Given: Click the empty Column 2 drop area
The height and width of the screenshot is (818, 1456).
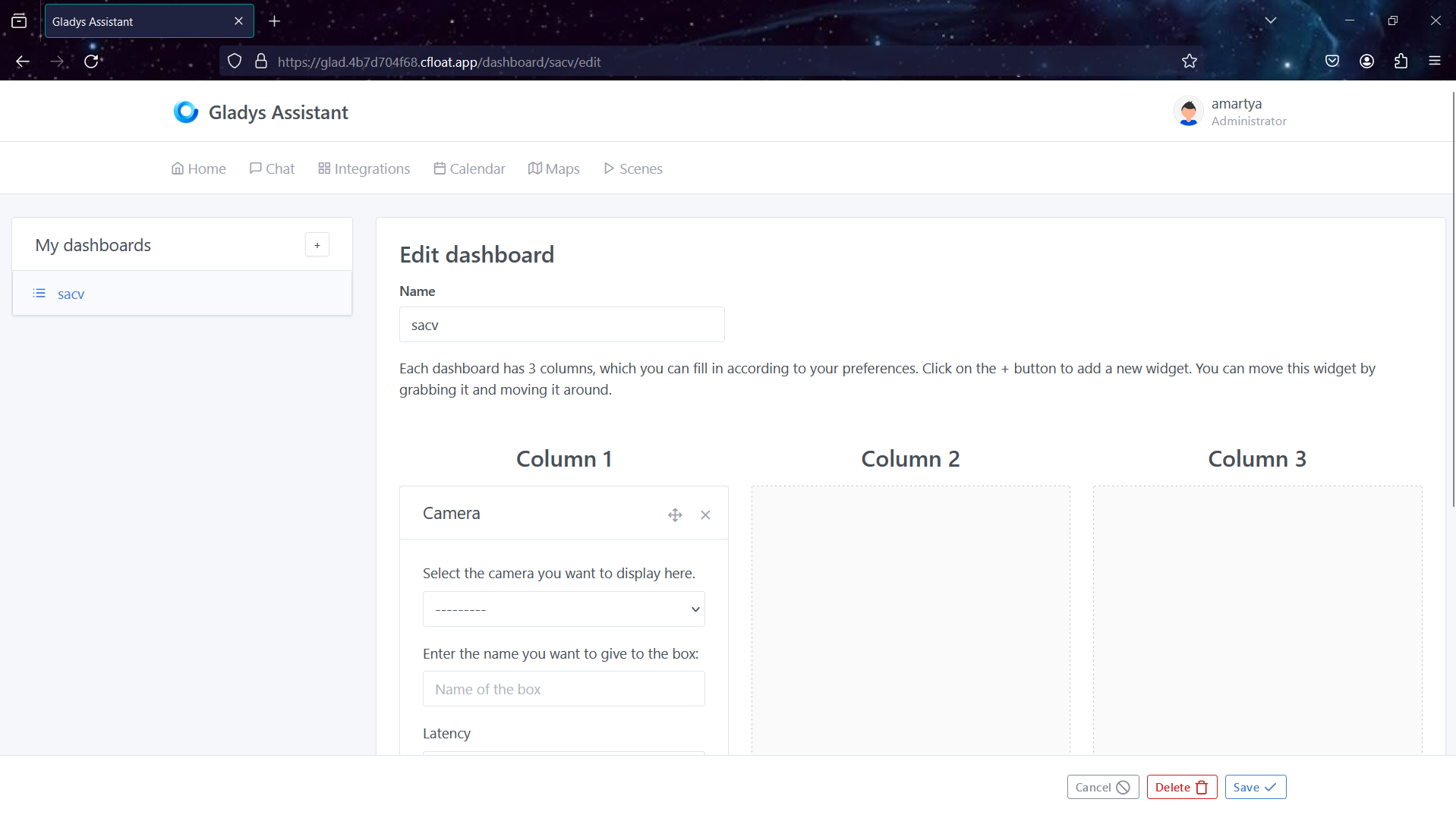Looking at the screenshot, I should [x=910, y=620].
